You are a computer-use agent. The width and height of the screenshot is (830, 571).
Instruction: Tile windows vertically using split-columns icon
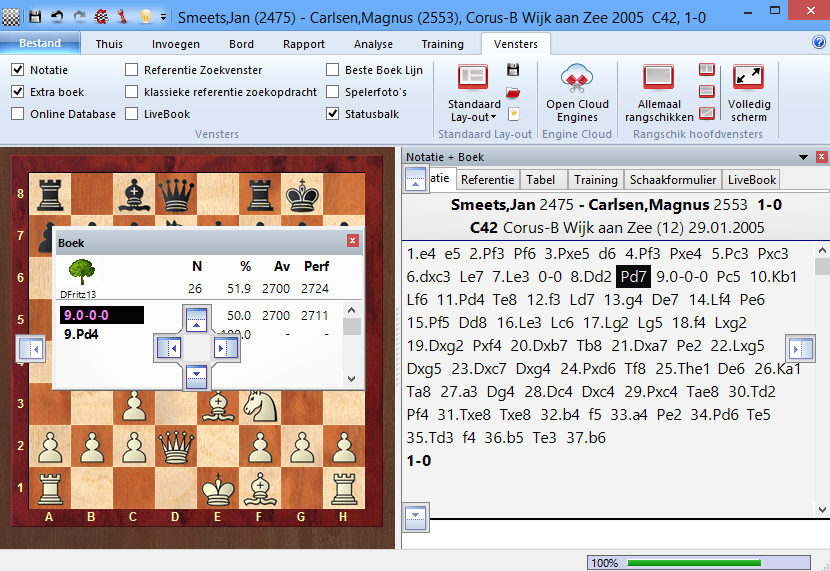[707, 69]
